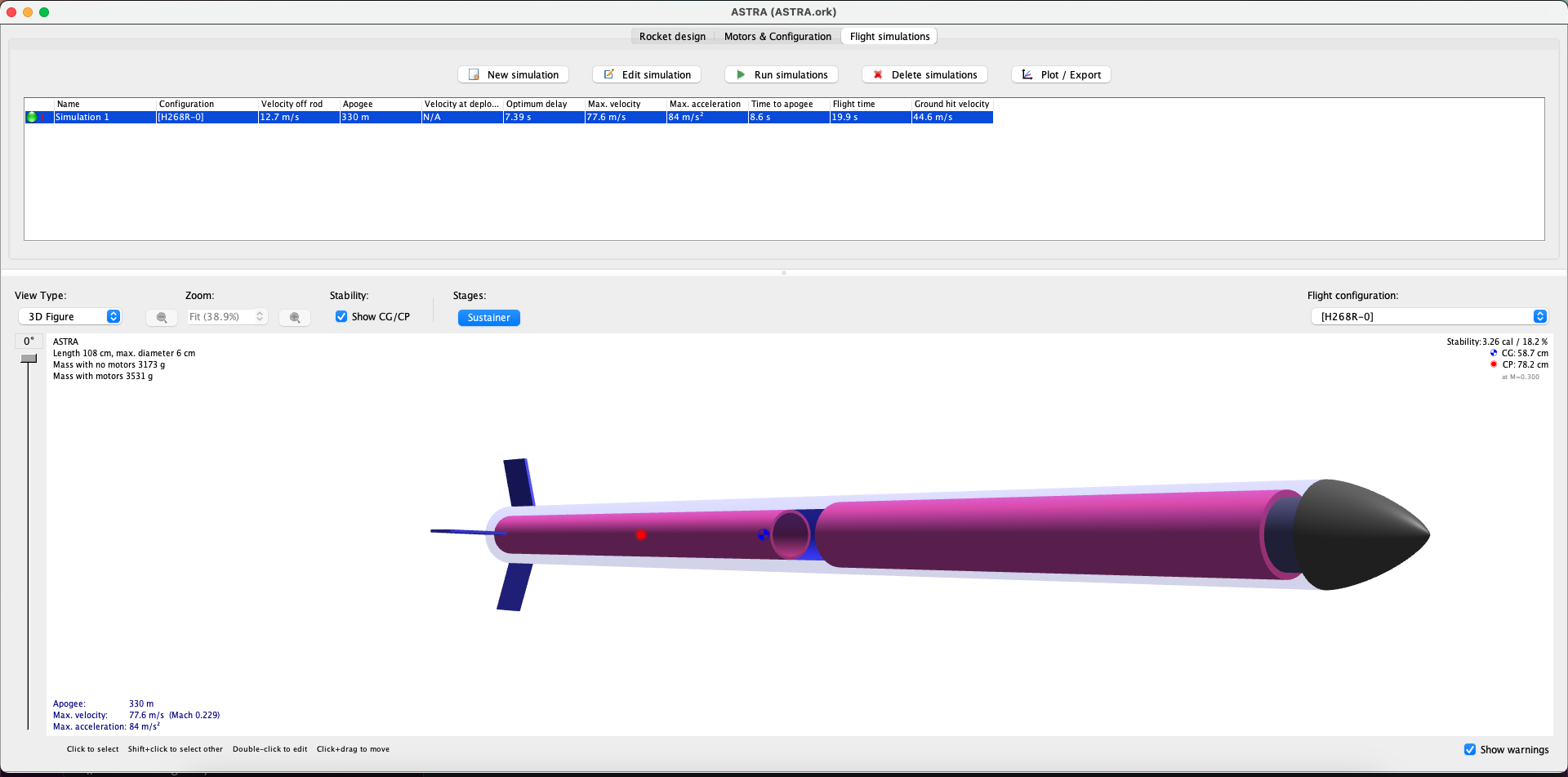Viewport: 1568px width, 777px height.
Task: Open the Zoom Fit (38.9%) combo box
Action: coord(227,316)
